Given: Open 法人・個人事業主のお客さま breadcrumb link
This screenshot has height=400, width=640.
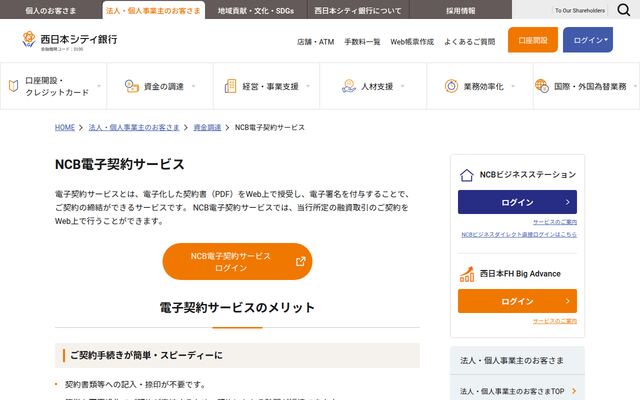Looking at the screenshot, I should tap(134, 128).
